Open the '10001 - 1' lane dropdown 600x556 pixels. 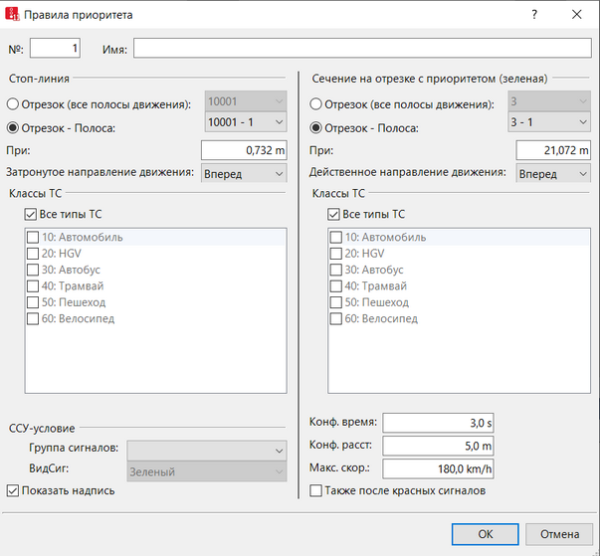coord(245,122)
